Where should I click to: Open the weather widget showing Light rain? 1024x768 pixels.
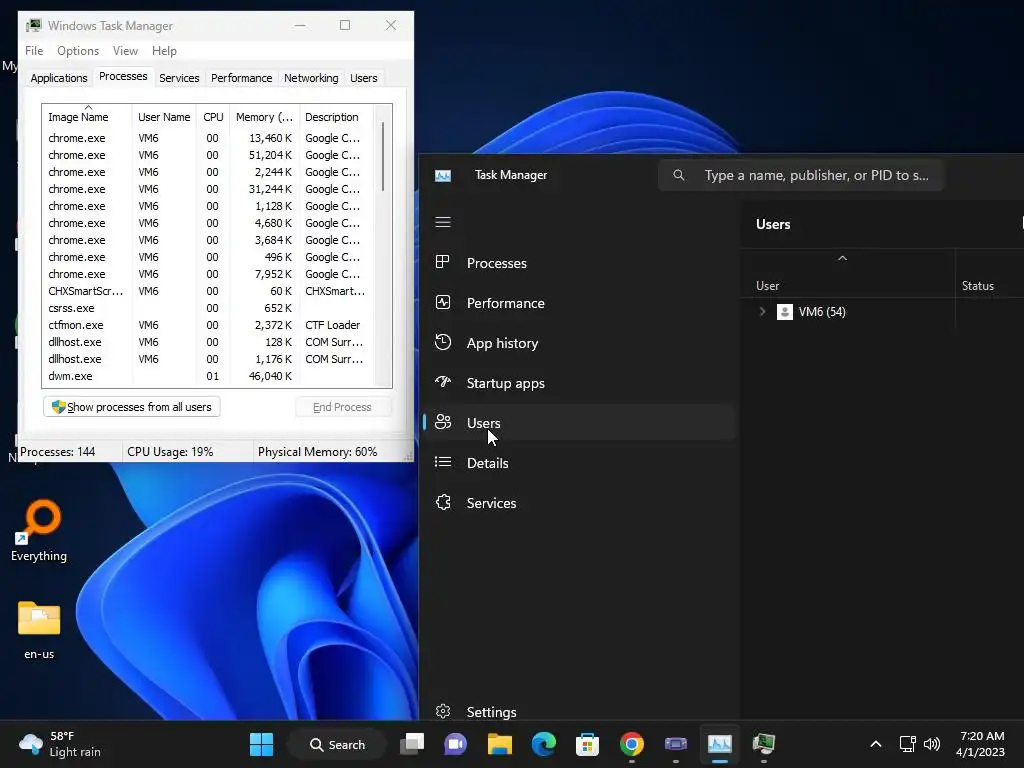[x=60, y=744]
